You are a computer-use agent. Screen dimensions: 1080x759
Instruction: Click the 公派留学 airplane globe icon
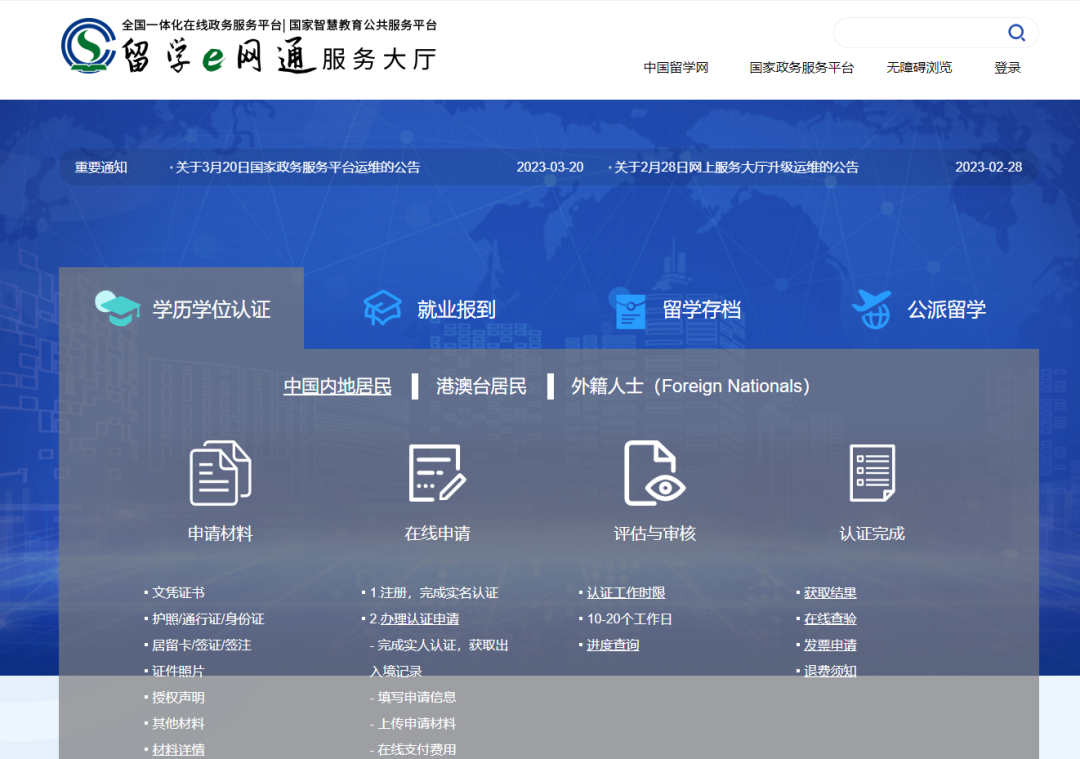[x=872, y=309]
